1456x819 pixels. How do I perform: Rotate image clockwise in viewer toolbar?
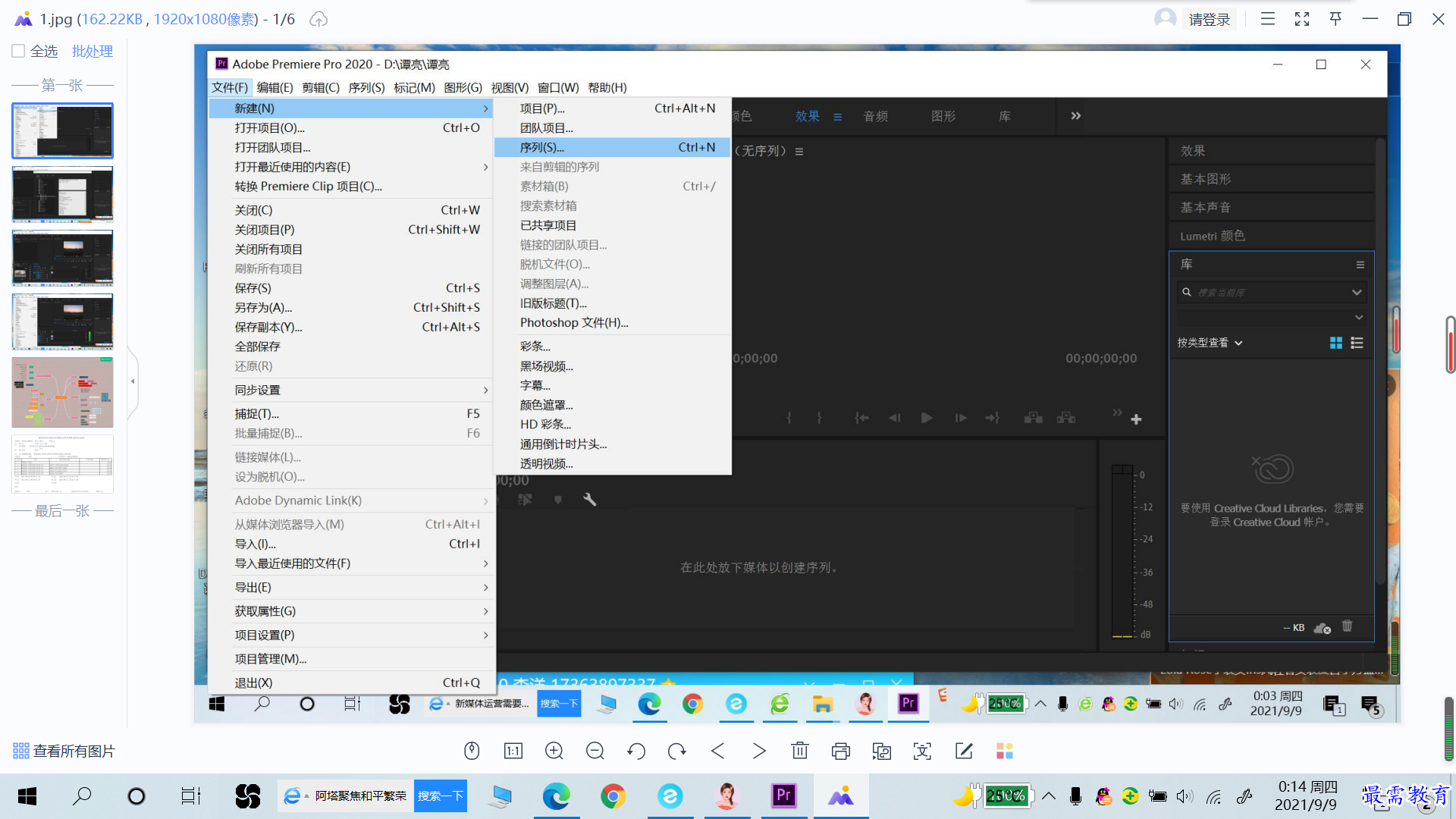coord(677,751)
